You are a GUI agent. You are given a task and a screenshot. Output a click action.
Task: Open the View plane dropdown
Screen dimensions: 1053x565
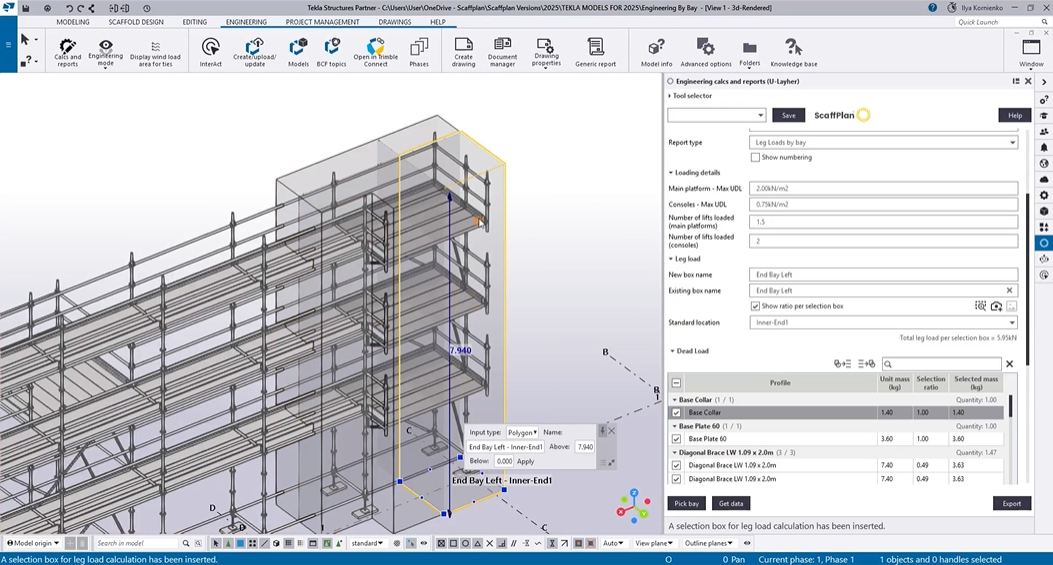click(653, 543)
